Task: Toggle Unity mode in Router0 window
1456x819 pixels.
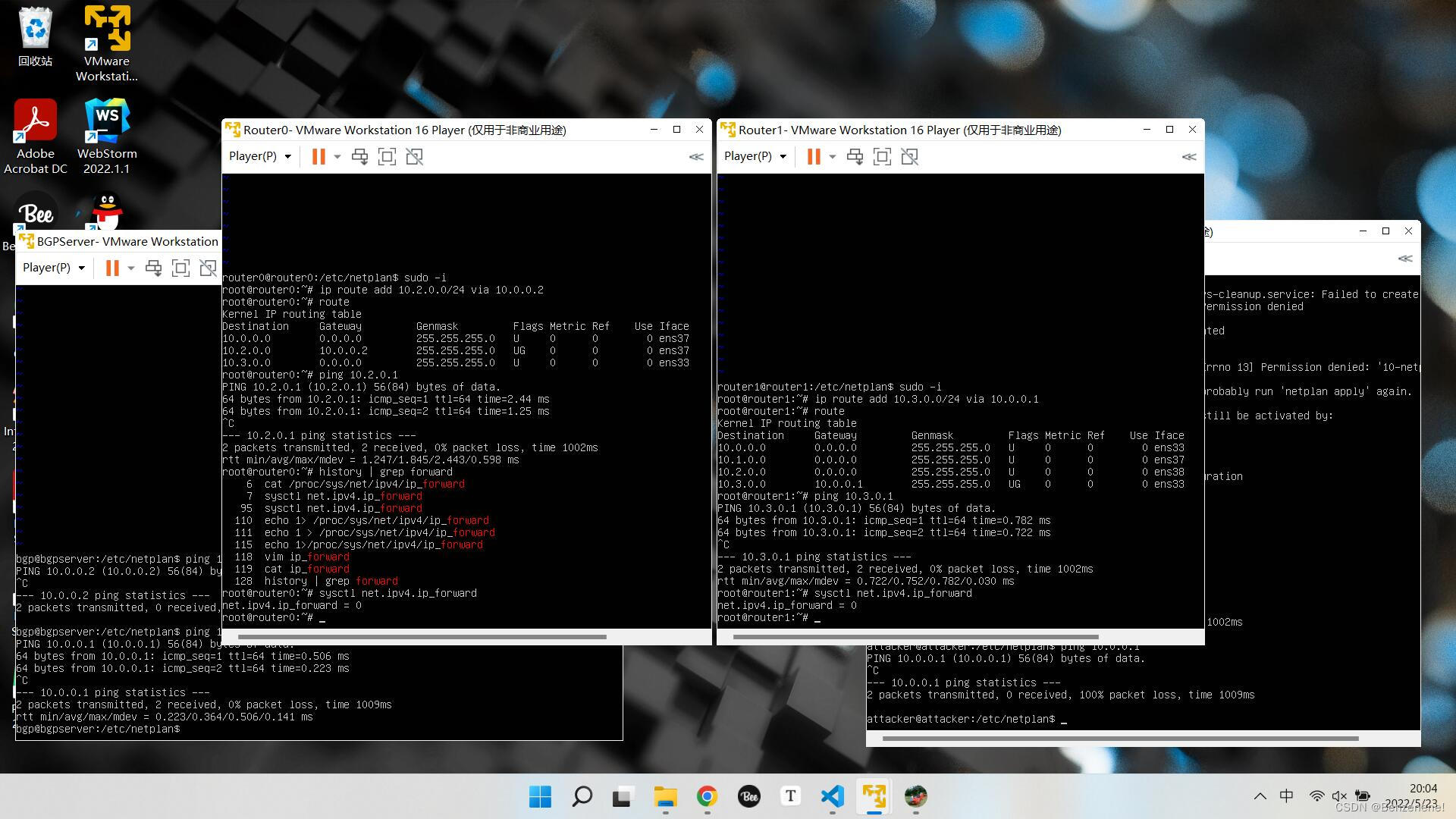Action: click(414, 156)
